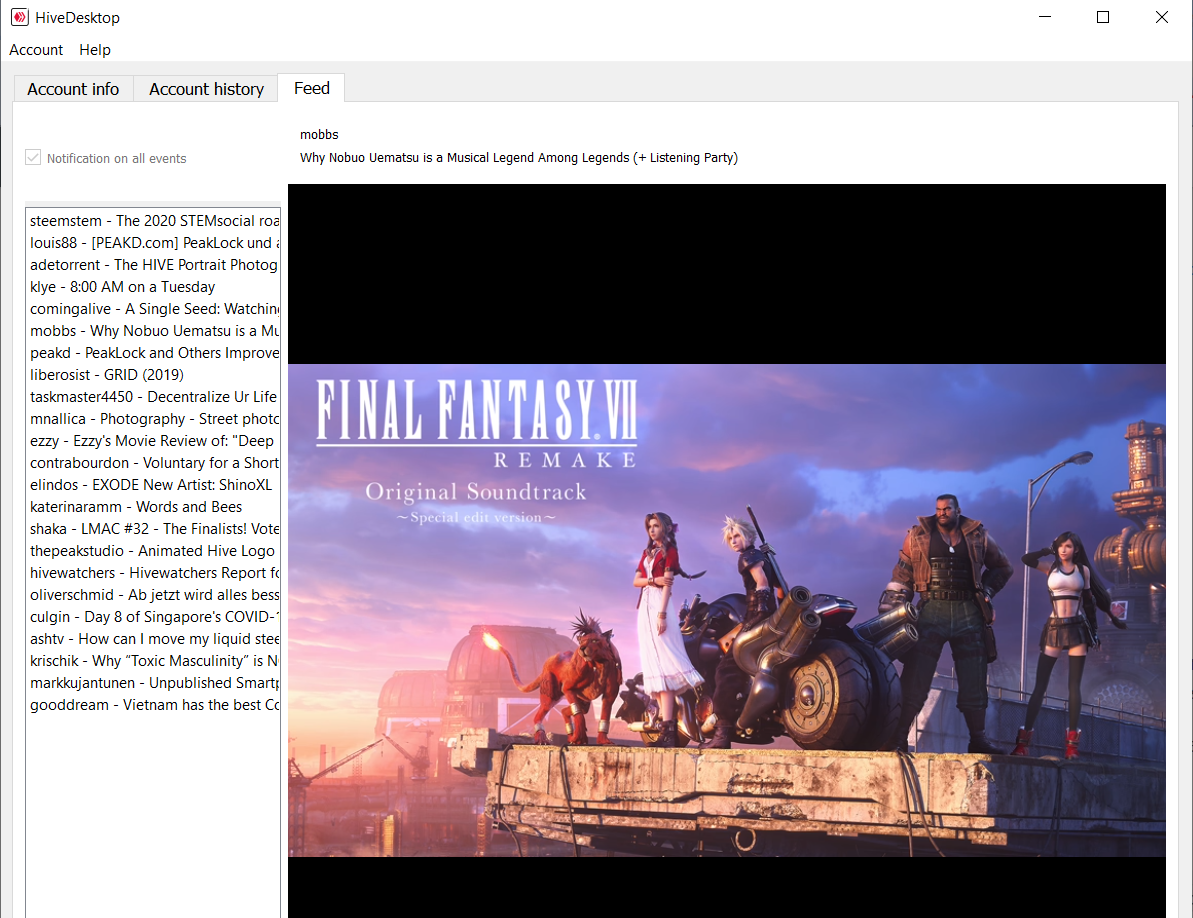The height and width of the screenshot is (918, 1193).
Task: Select mnallica Photography Street post
Action: coord(154,419)
